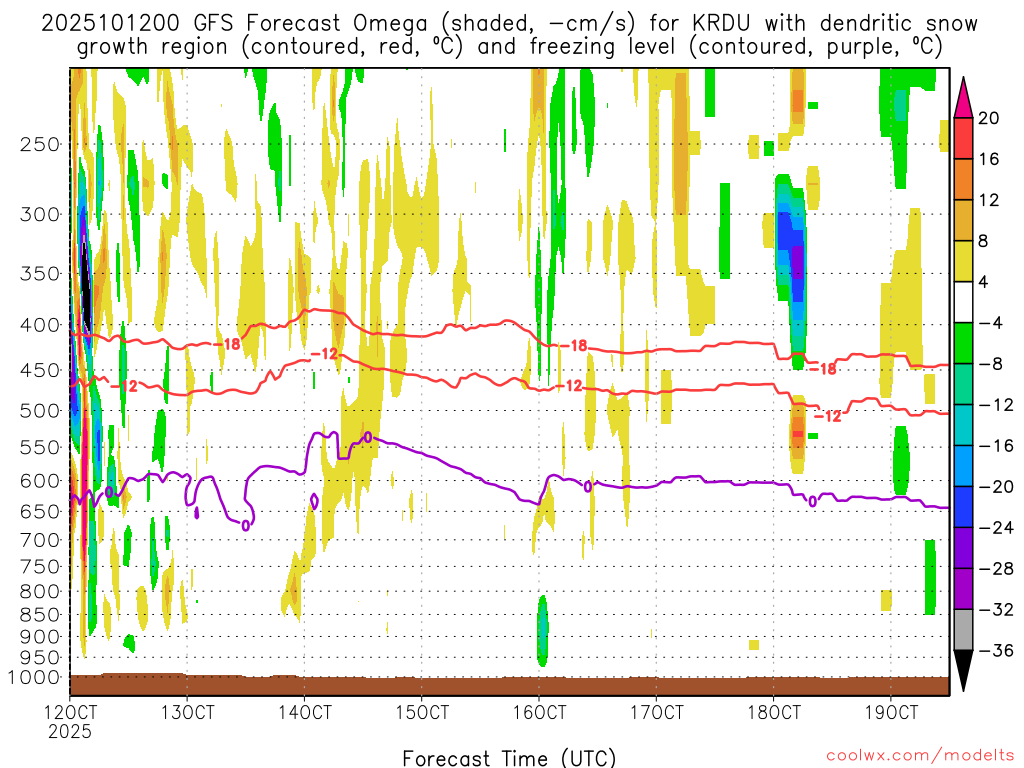Click the colorbar value -32

click(x=996, y=609)
